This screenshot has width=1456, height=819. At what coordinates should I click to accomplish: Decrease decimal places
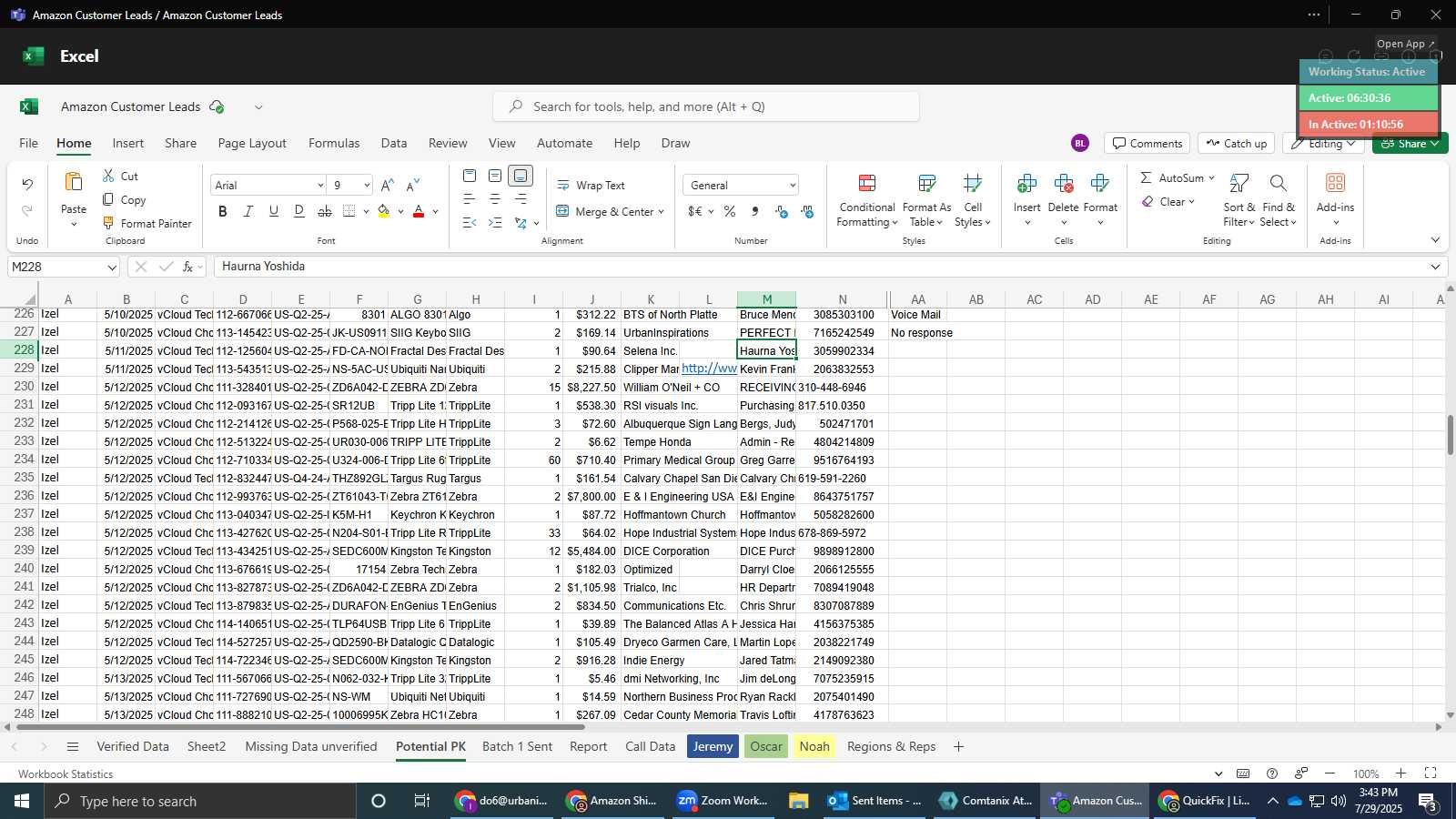[x=807, y=211]
